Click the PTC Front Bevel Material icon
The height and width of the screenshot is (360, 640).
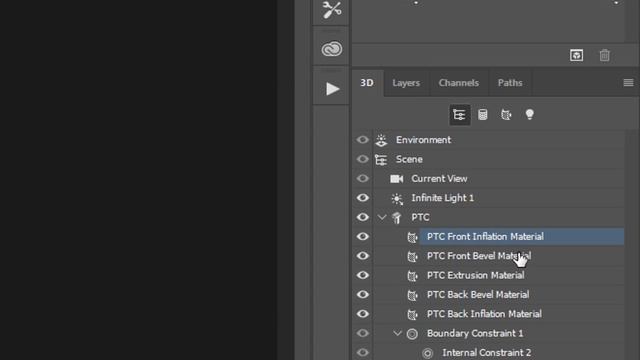413,256
